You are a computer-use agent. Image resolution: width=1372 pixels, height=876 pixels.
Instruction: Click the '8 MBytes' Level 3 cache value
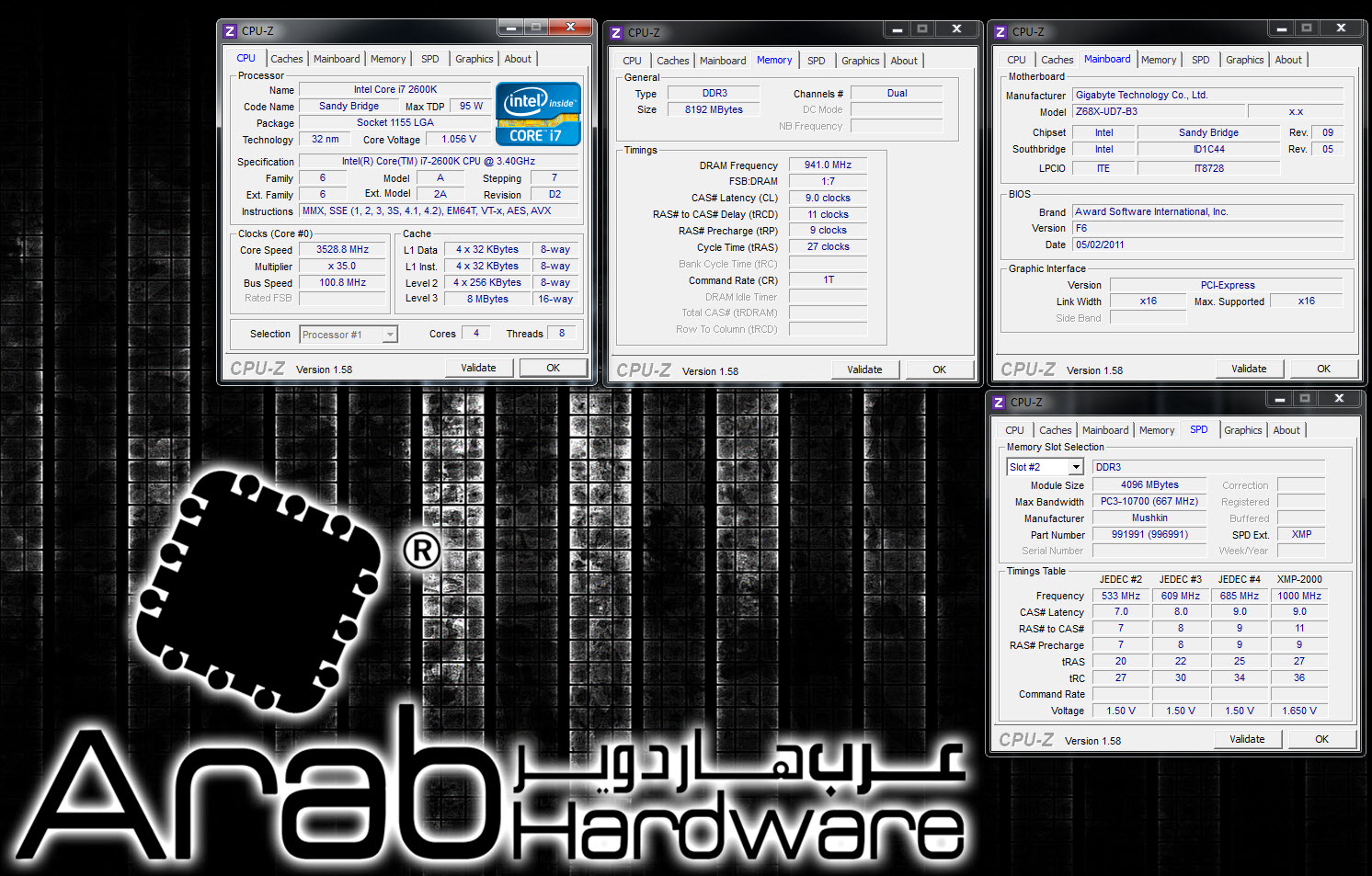(487, 299)
